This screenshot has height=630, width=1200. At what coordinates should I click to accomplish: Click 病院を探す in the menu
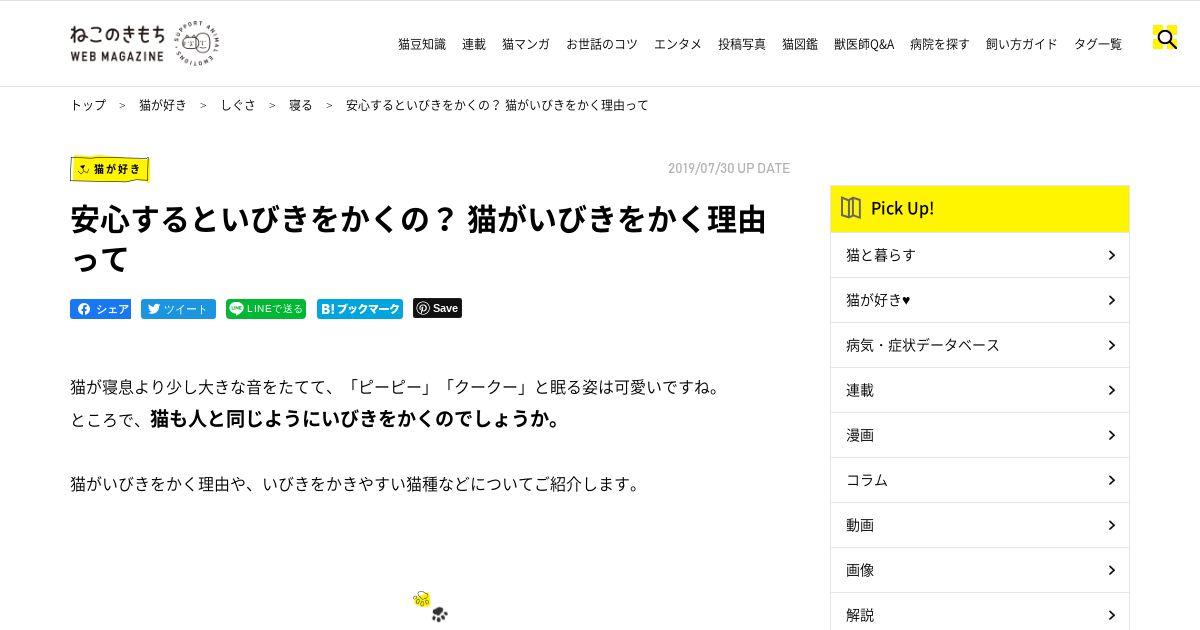pyautogui.click(x=940, y=44)
